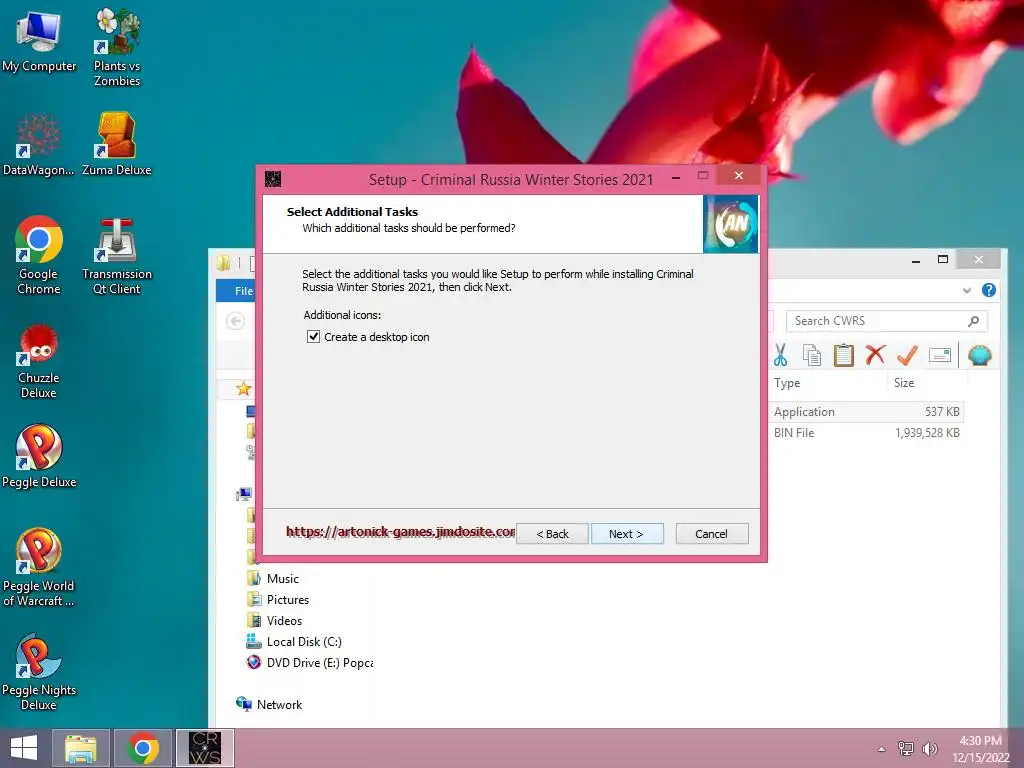
Task: Open File Explorer from the taskbar
Action: (x=80, y=748)
